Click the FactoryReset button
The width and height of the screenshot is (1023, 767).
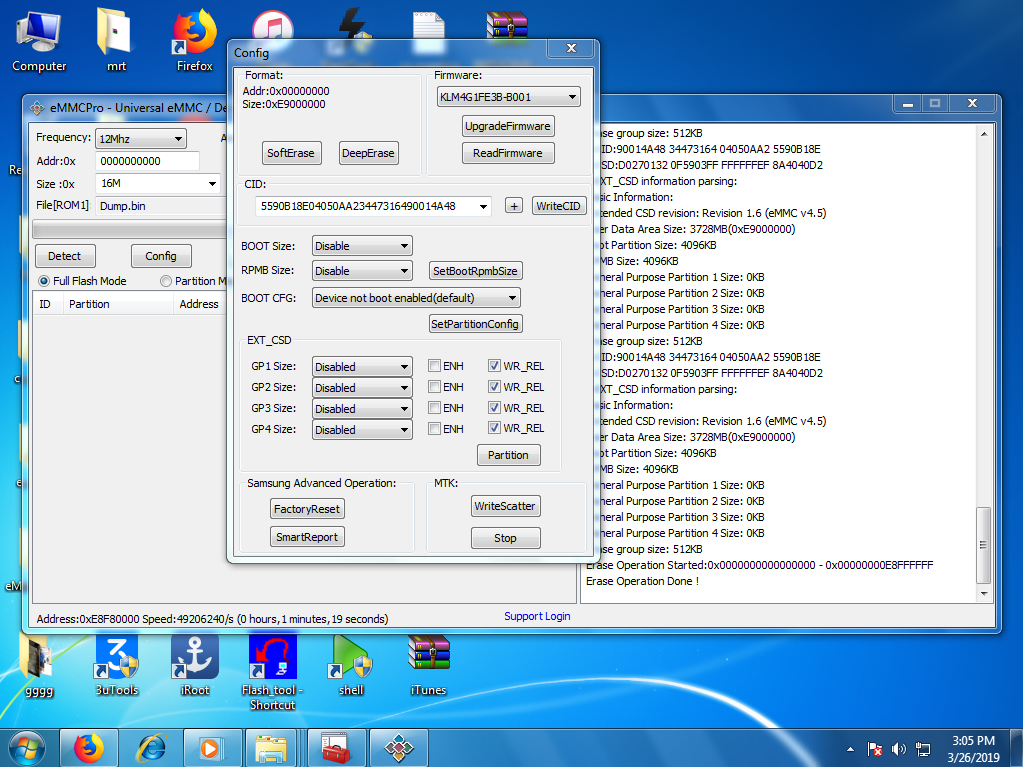[x=307, y=509]
